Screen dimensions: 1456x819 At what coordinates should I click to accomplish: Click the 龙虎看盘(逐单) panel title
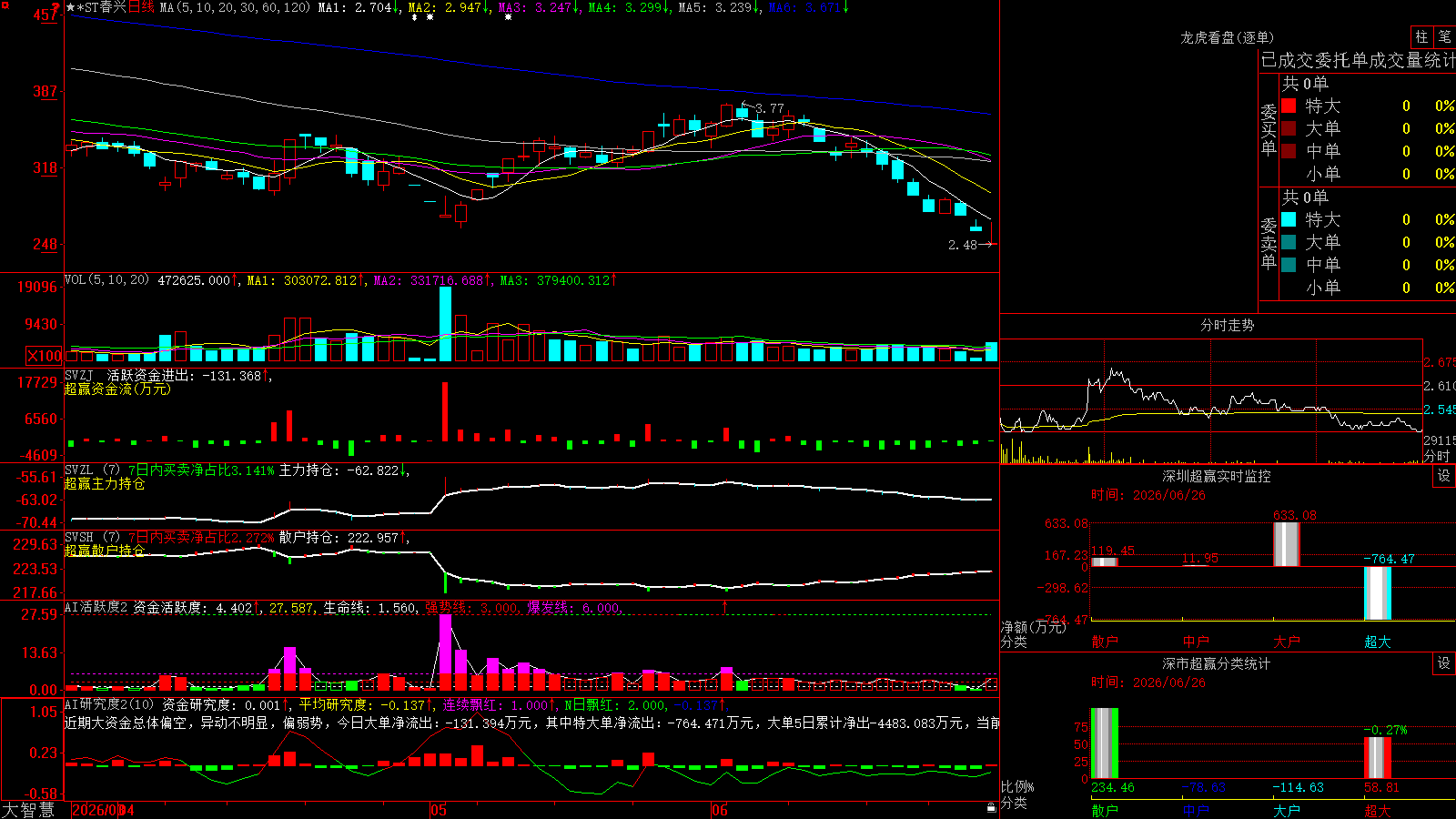1227,37
